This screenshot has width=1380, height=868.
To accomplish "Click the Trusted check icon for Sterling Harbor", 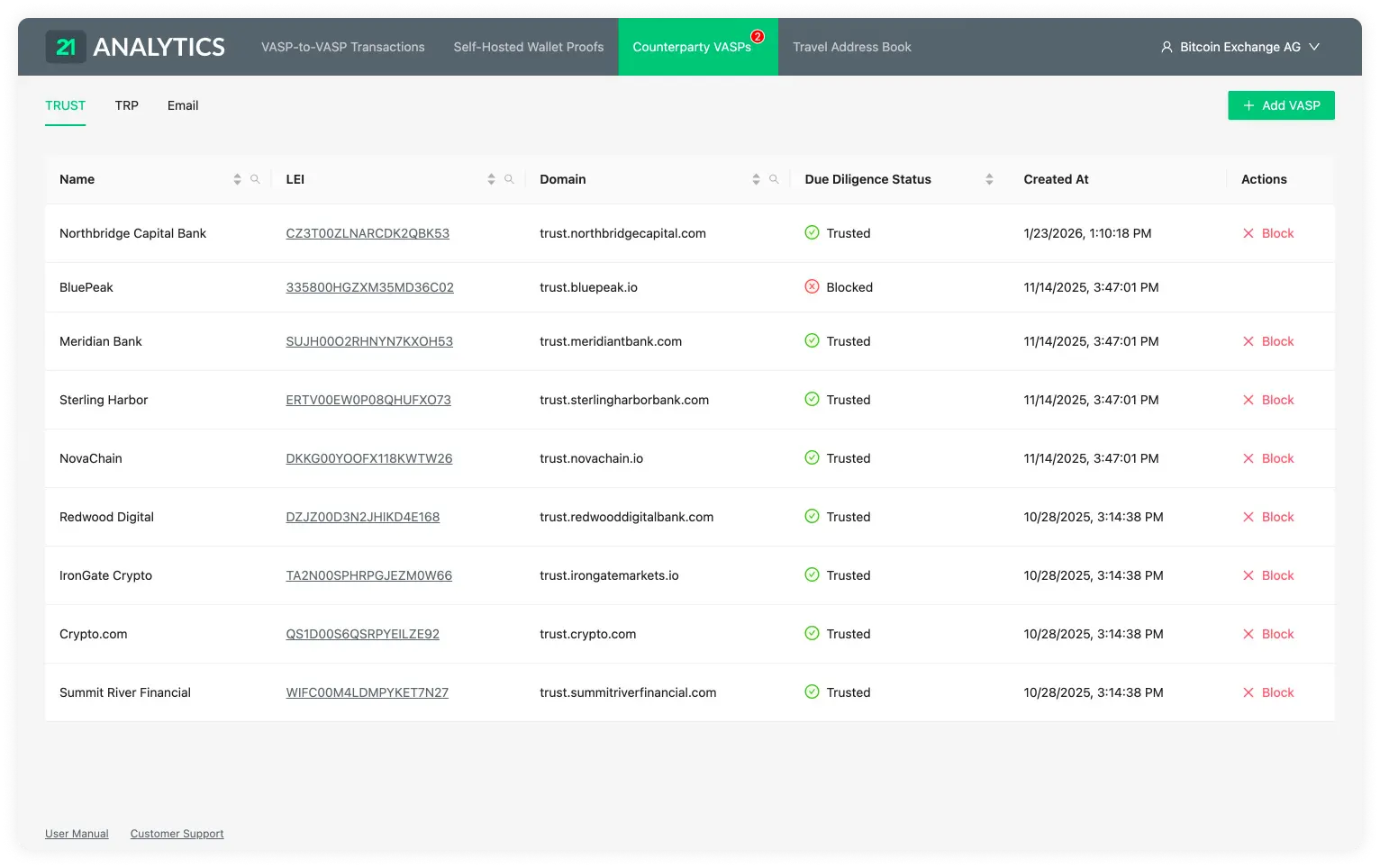I will (812, 399).
